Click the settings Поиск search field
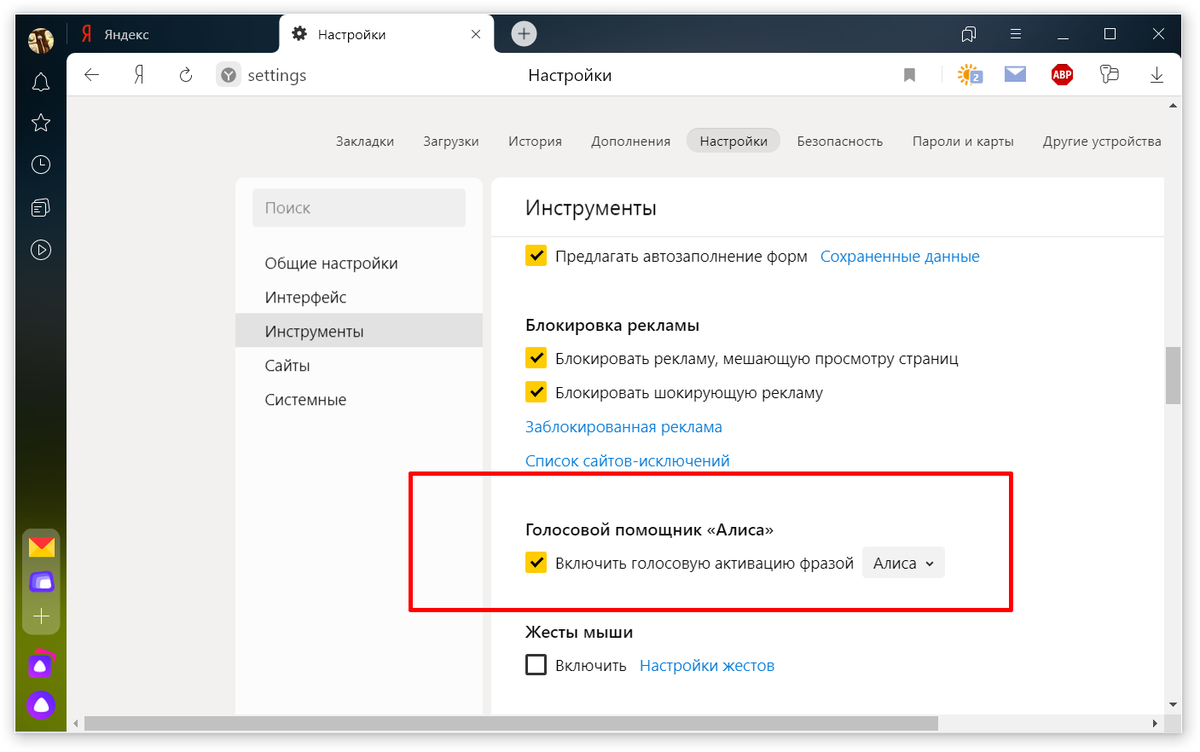 (359, 208)
